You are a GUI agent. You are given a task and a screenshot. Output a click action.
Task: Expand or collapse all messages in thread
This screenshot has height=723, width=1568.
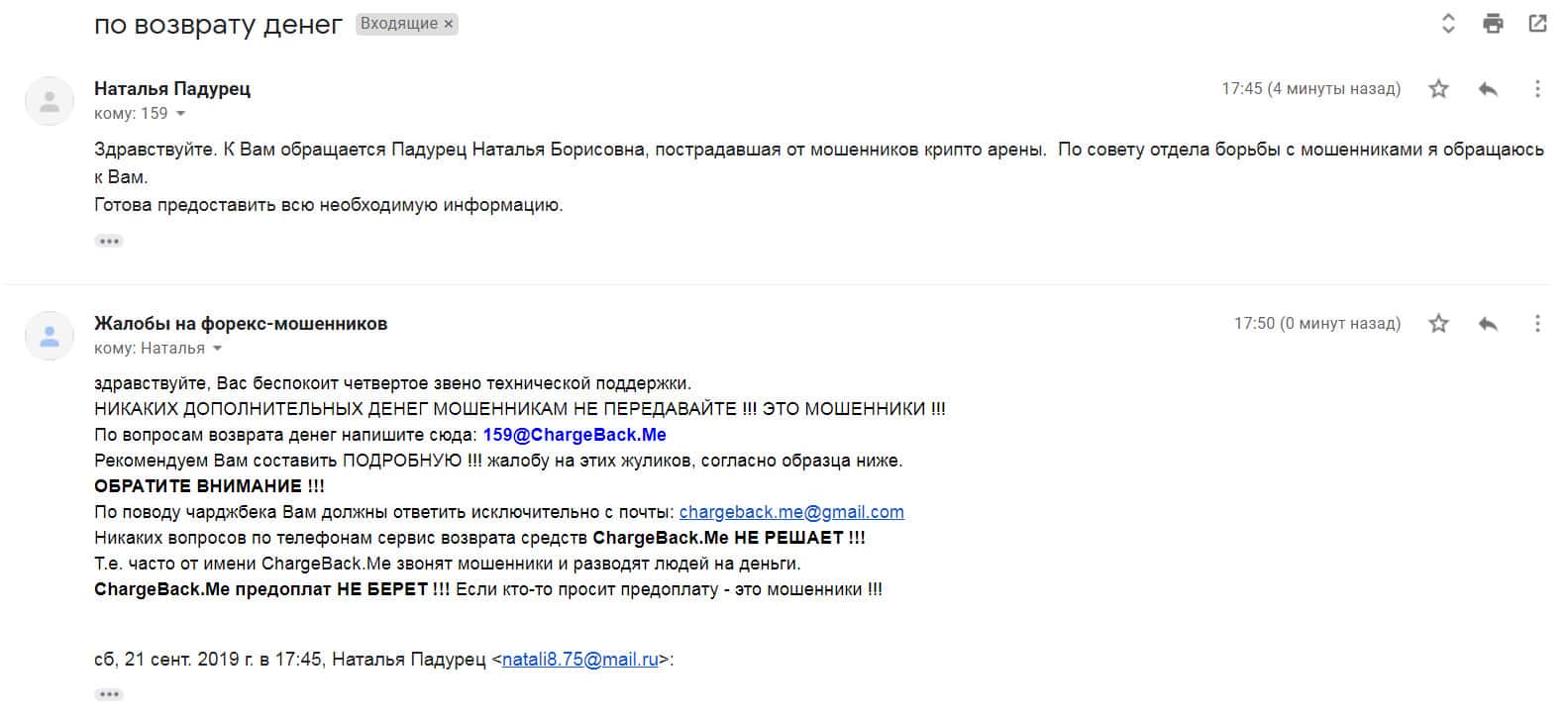pyautogui.click(x=1447, y=24)
